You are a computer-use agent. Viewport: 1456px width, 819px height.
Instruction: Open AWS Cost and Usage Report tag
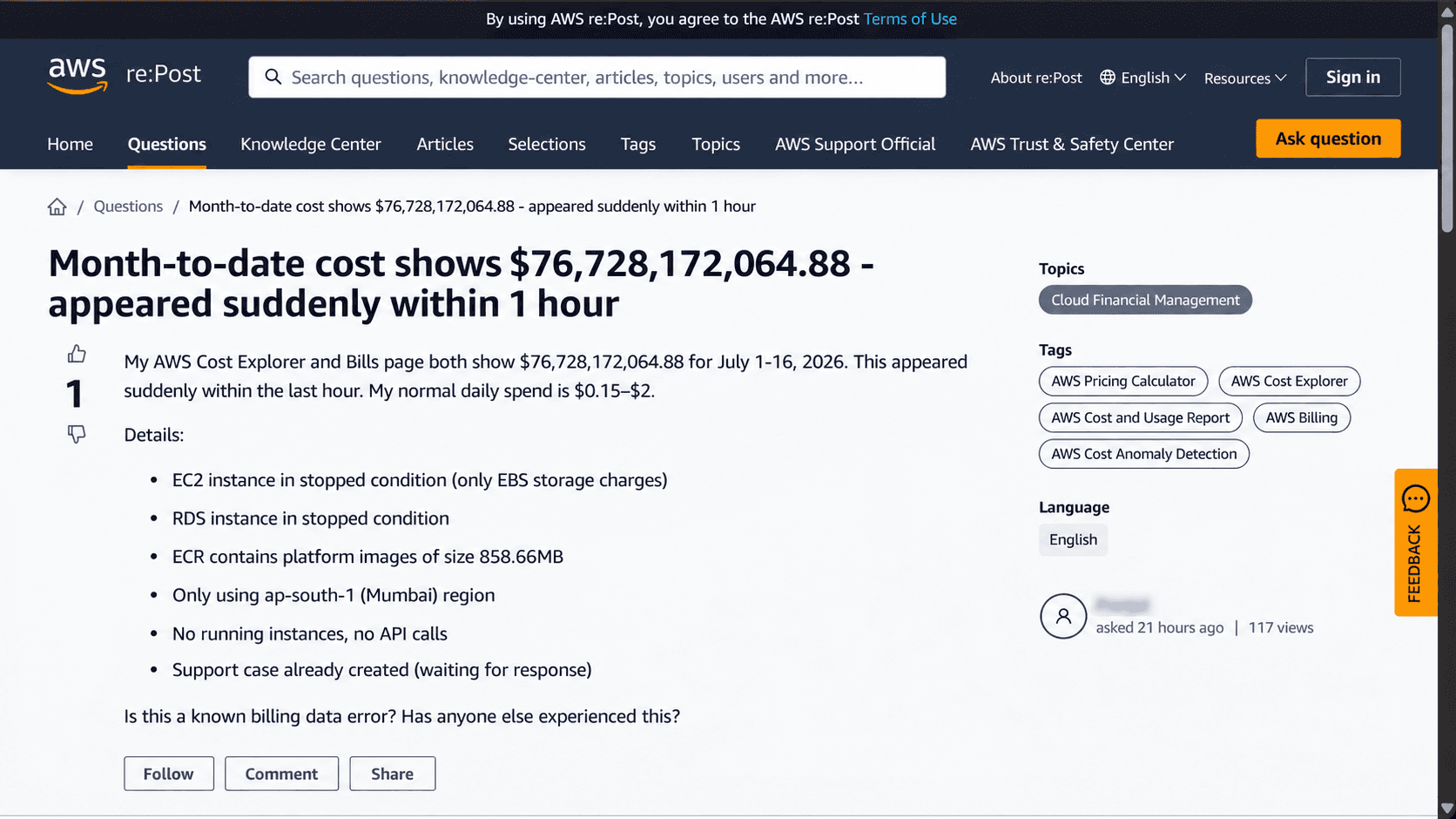click(x=1140, y=417)
